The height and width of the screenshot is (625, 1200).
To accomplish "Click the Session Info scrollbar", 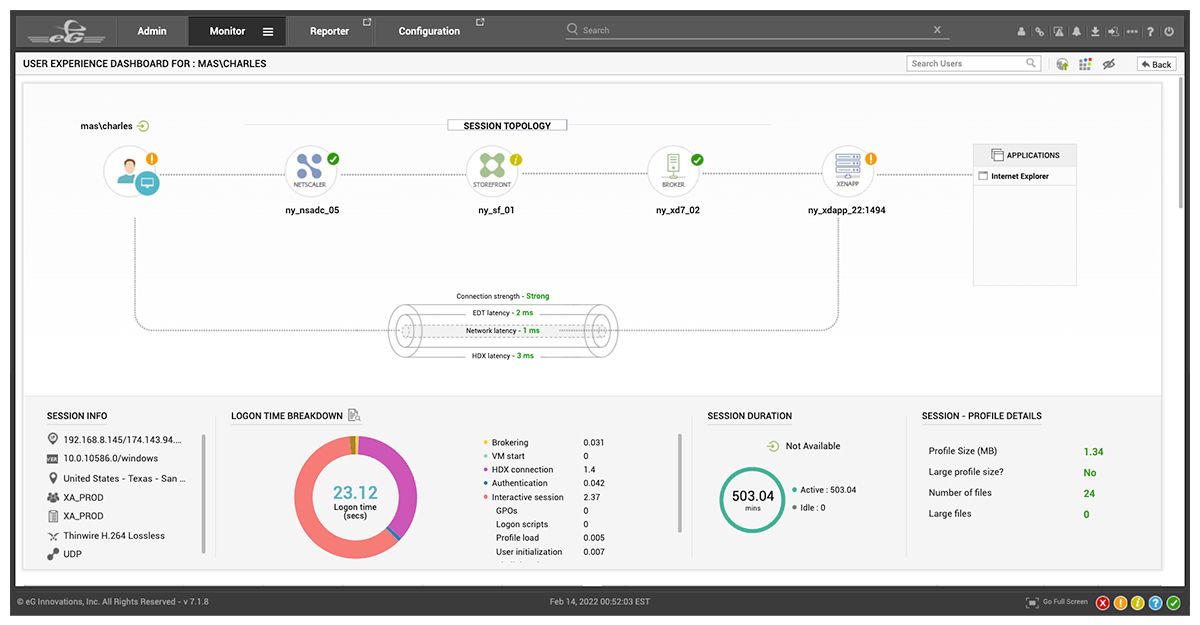I will tap(203, 494).
